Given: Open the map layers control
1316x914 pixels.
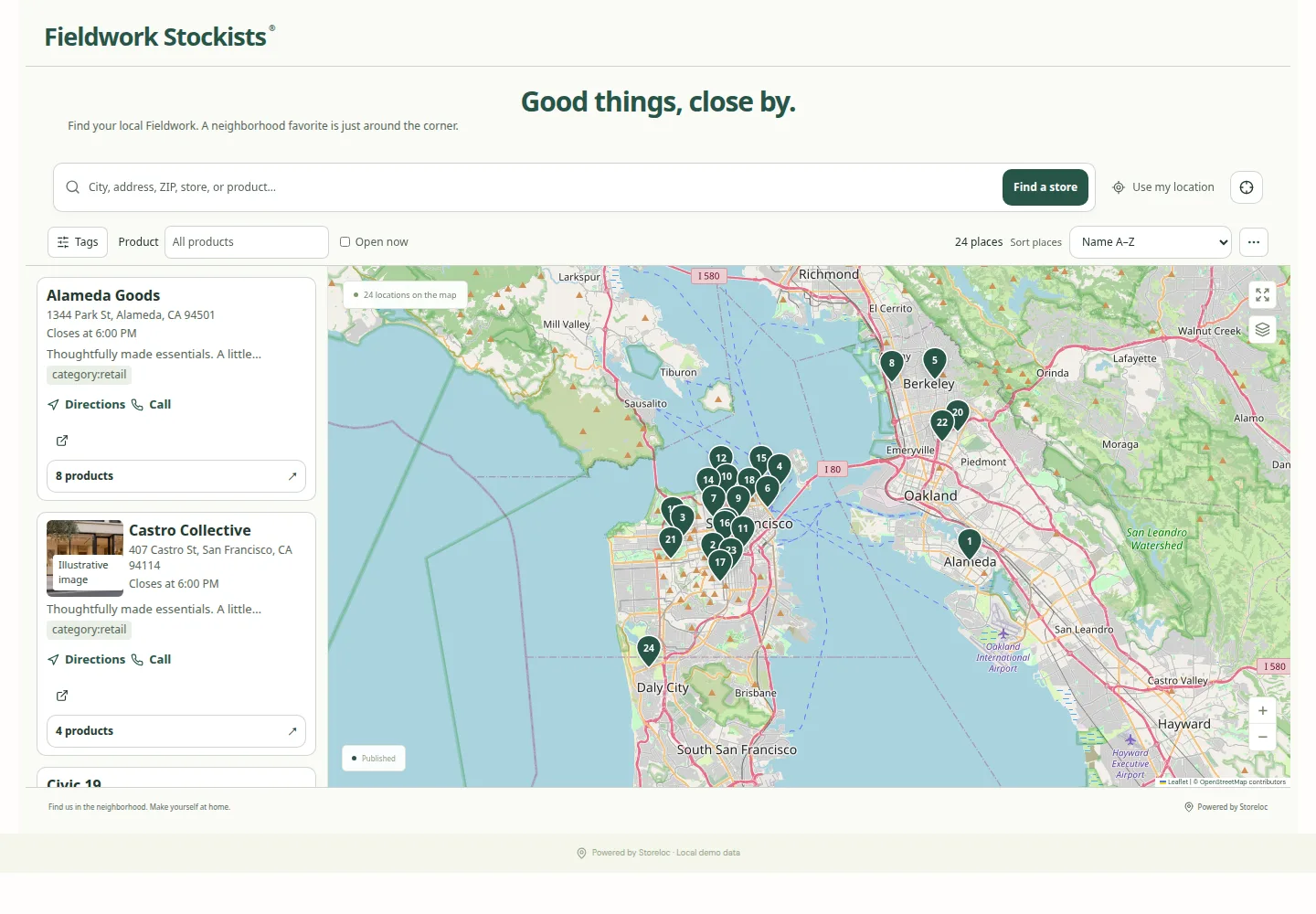Looking at the screenshot, I should (x=1262, y=329).
